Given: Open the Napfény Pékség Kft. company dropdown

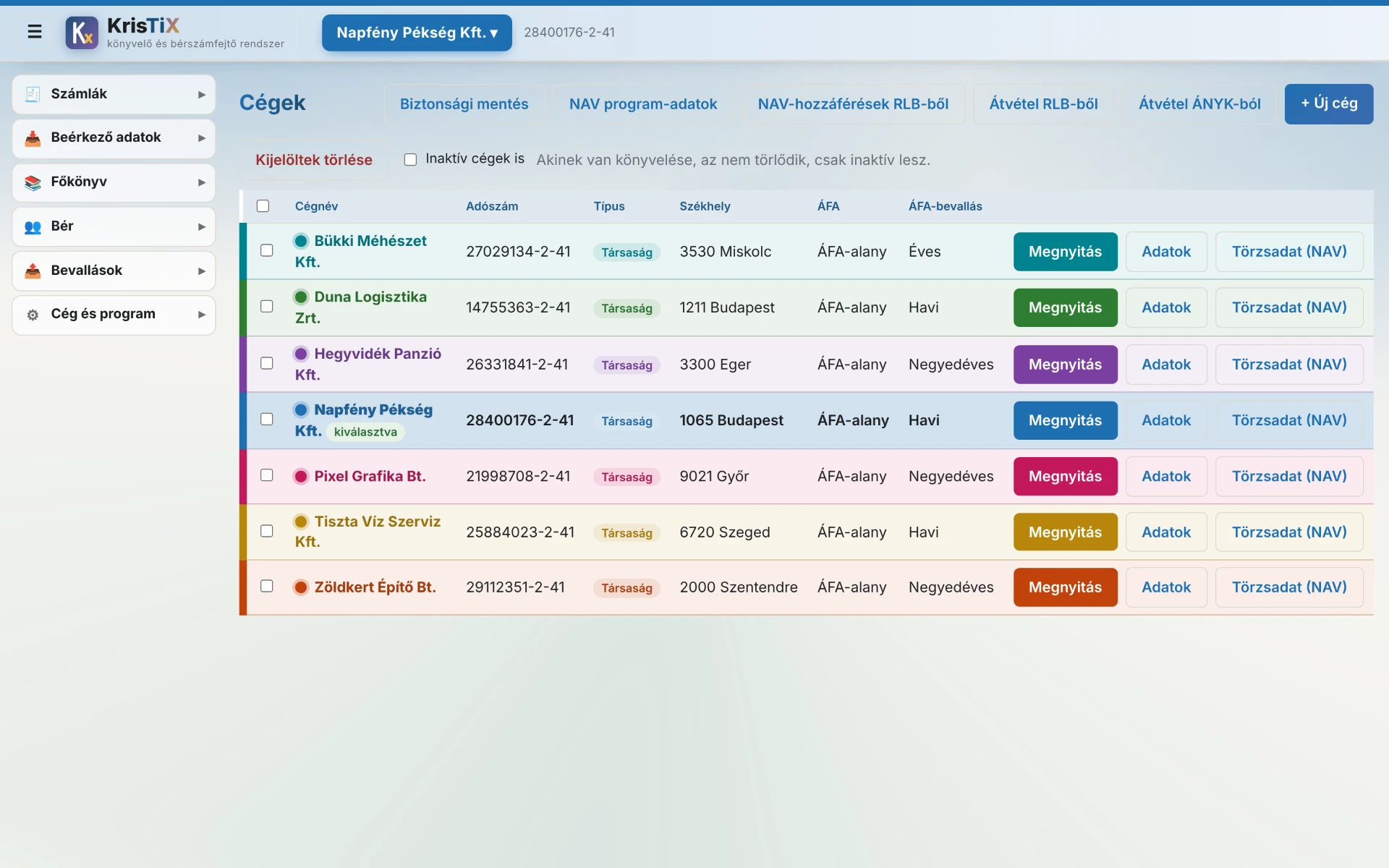Looking at the screenshot, I should pos(417,33).
